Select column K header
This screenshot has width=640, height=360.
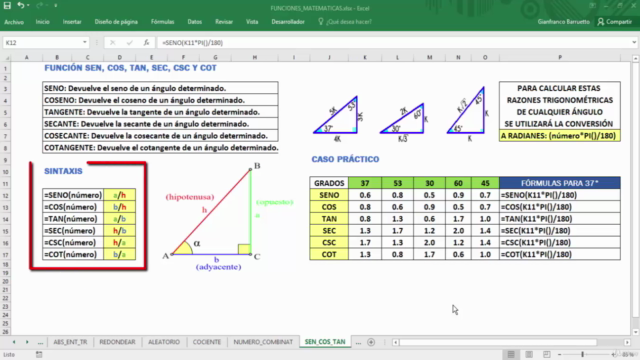[x=364, y=58]
